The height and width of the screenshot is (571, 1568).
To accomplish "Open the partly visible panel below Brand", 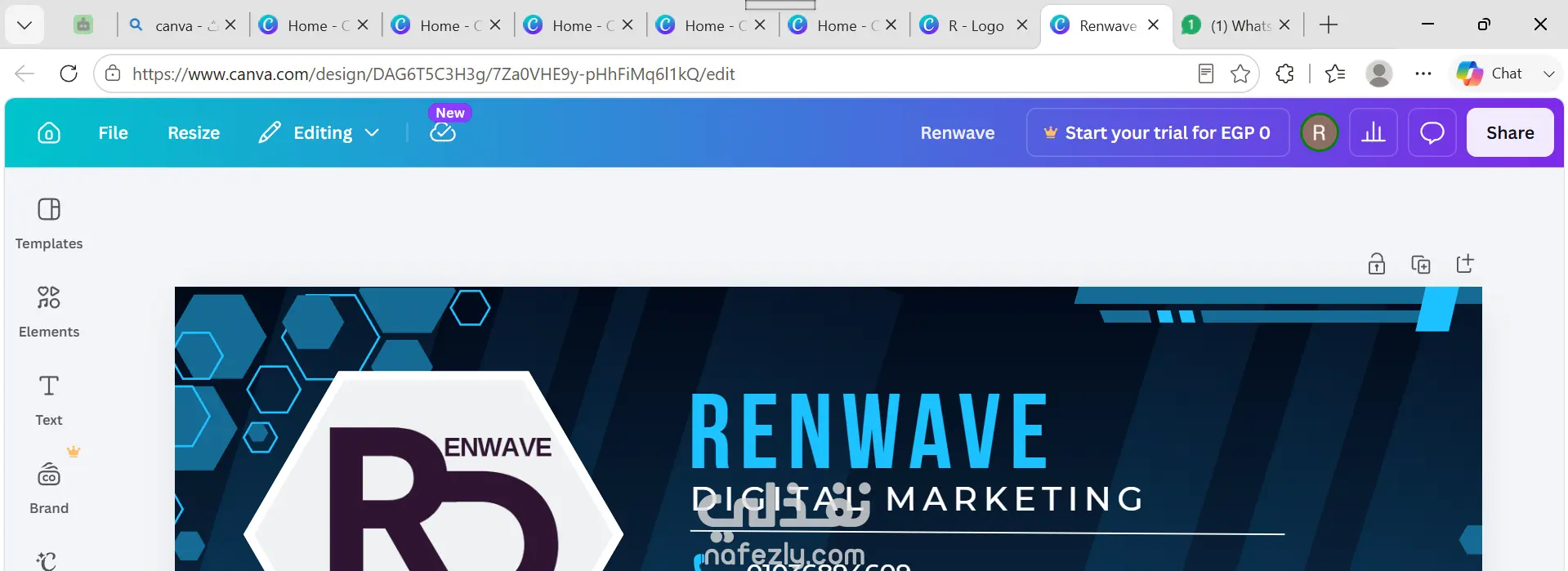I will 47,560.
